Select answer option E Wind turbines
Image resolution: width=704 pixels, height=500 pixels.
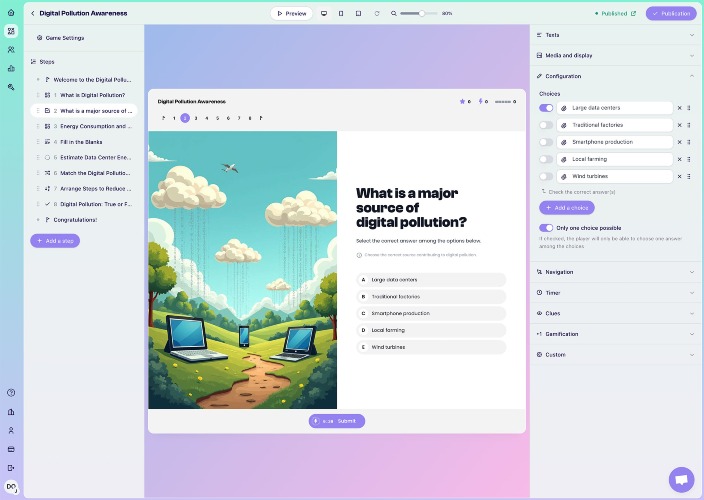[x=431, y=347]
